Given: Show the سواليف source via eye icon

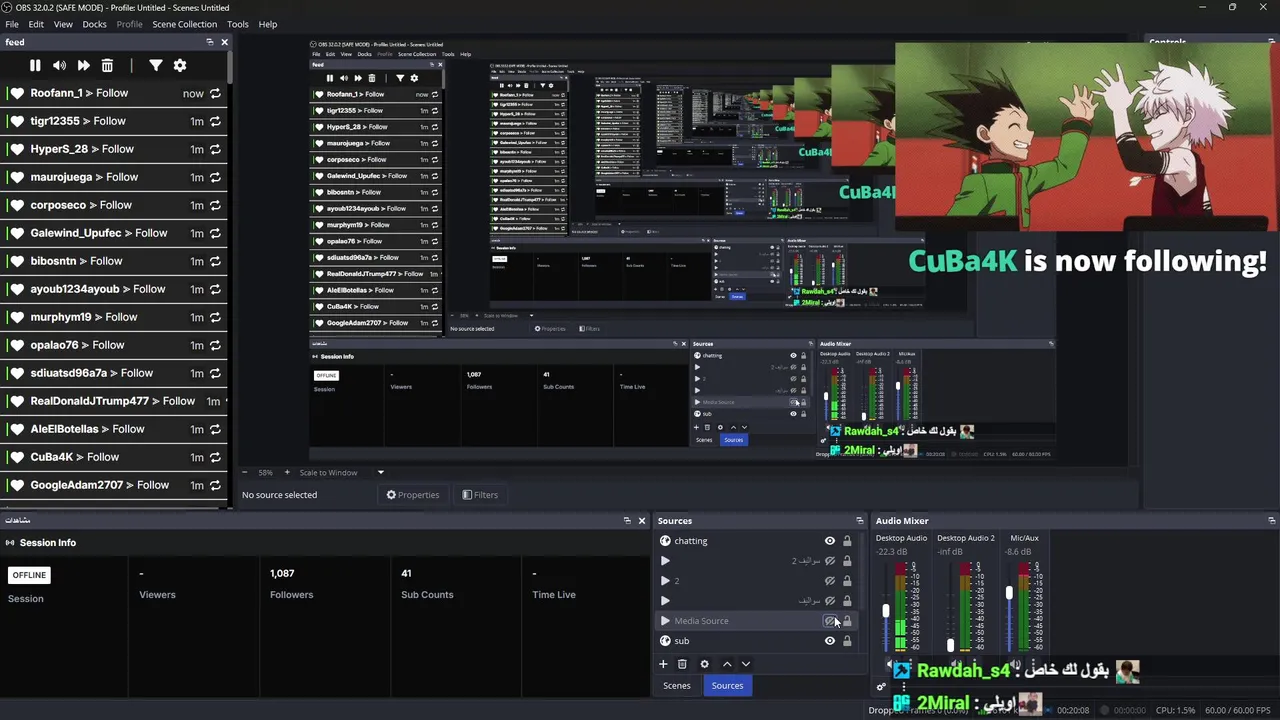Looking at the screenshot, I should pos(829,601).
